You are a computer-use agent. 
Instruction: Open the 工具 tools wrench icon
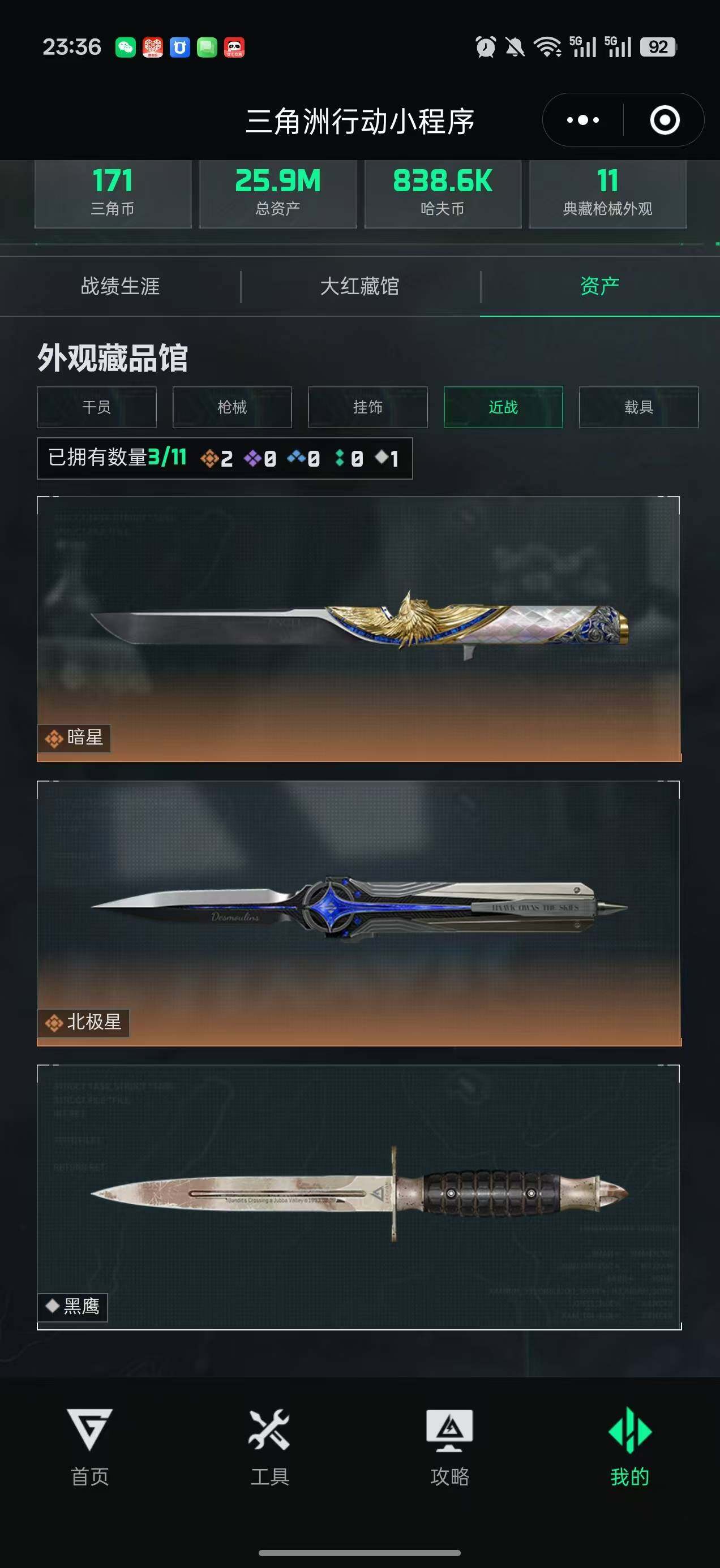[269, 1429]
